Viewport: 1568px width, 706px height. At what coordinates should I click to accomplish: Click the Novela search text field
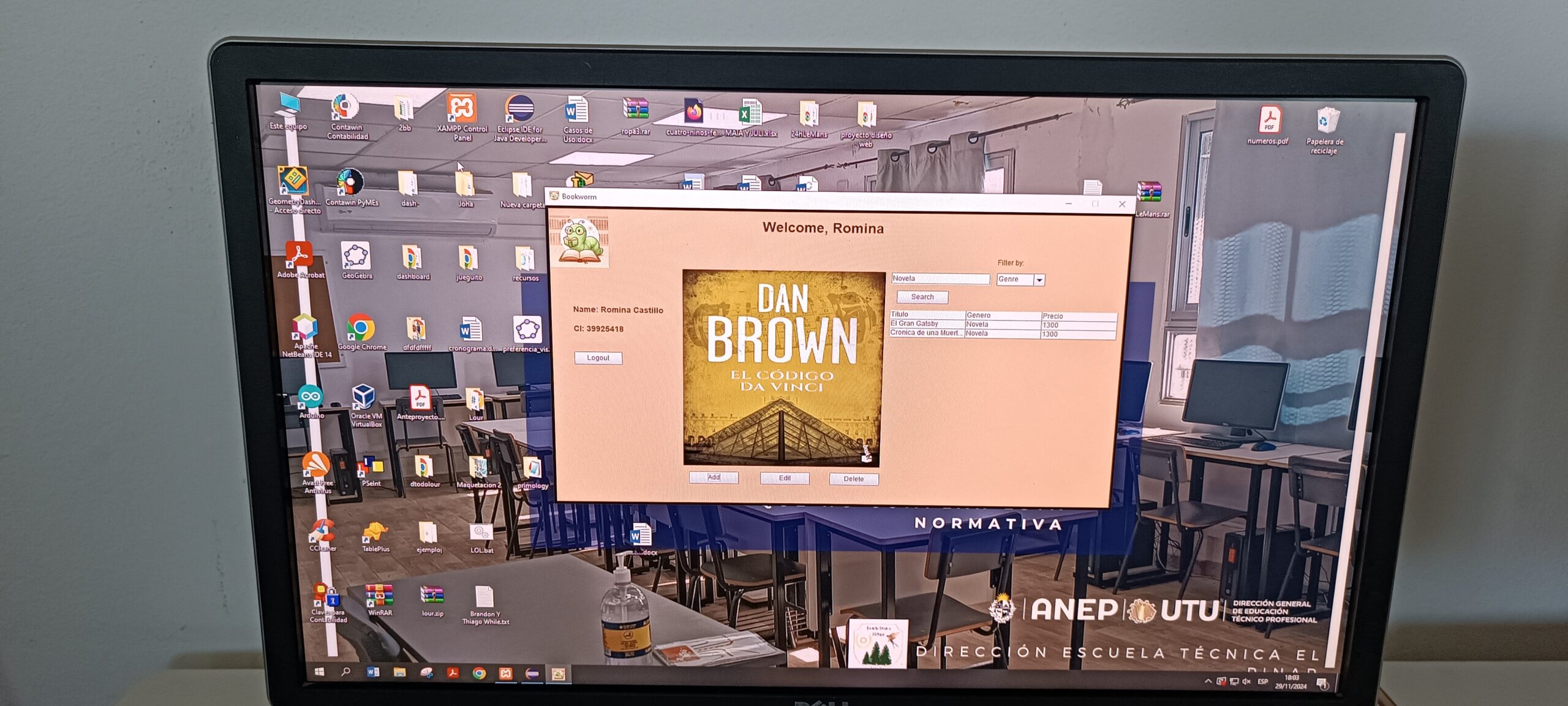click(940, 279)
